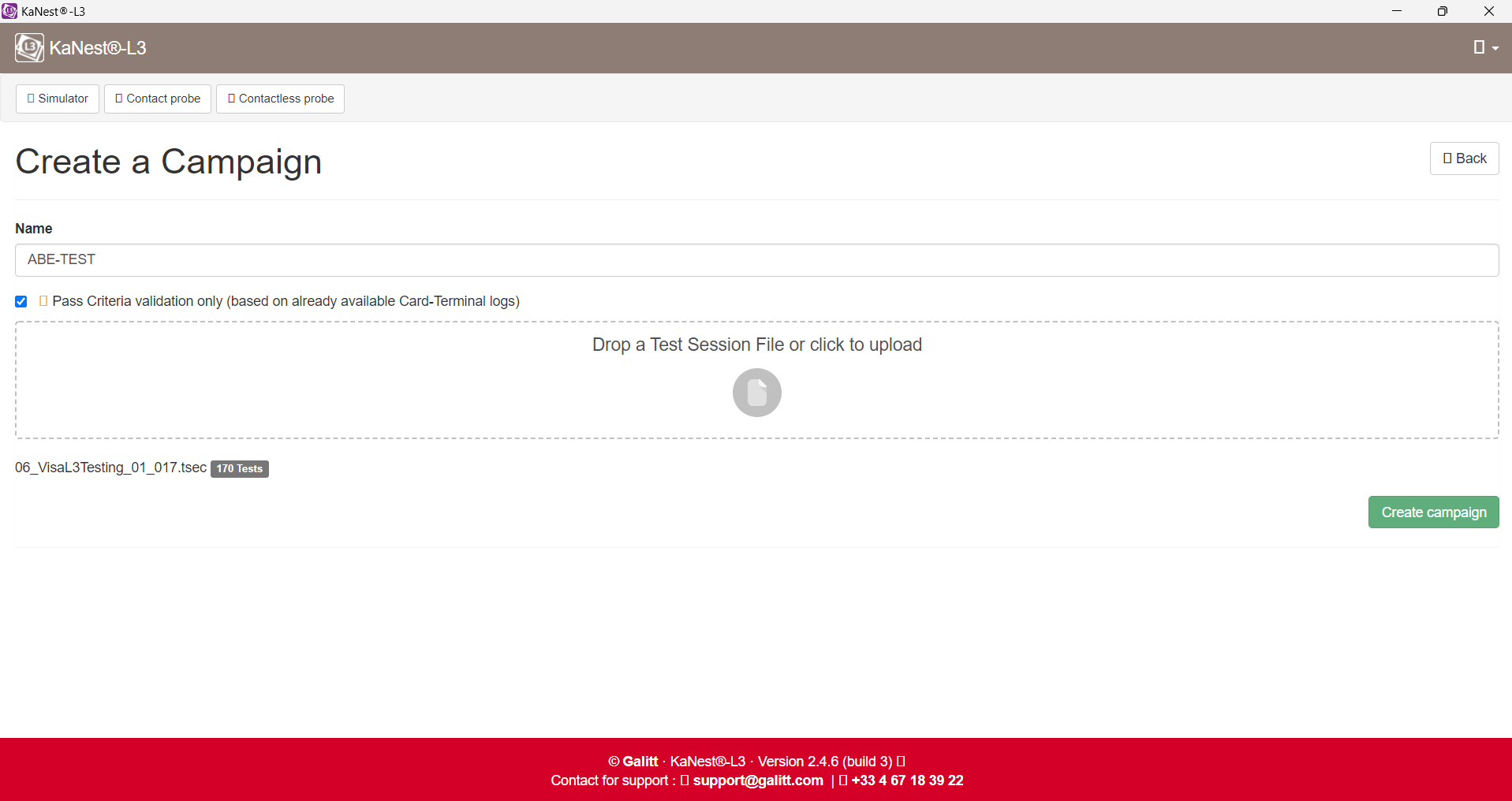Open the Contact probe tab
The width and height of the screenshot is (1512, 801).
pos(158,99)
